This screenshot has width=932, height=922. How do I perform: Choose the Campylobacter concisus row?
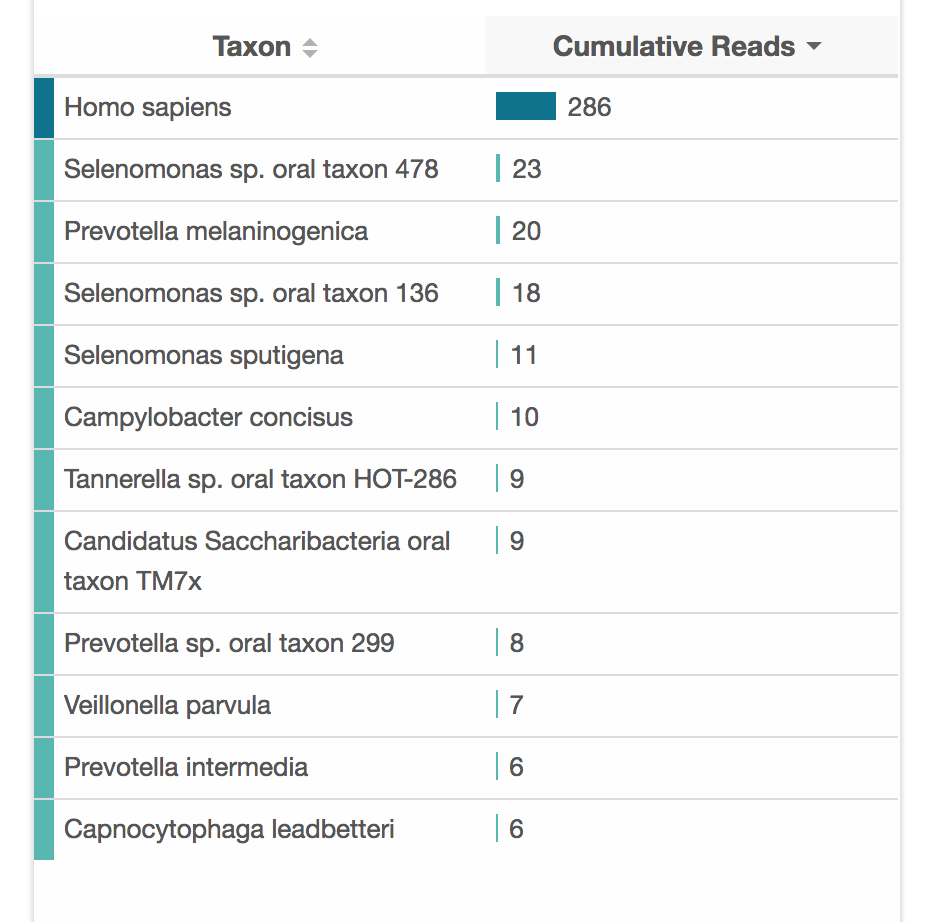tap(208, 417)
